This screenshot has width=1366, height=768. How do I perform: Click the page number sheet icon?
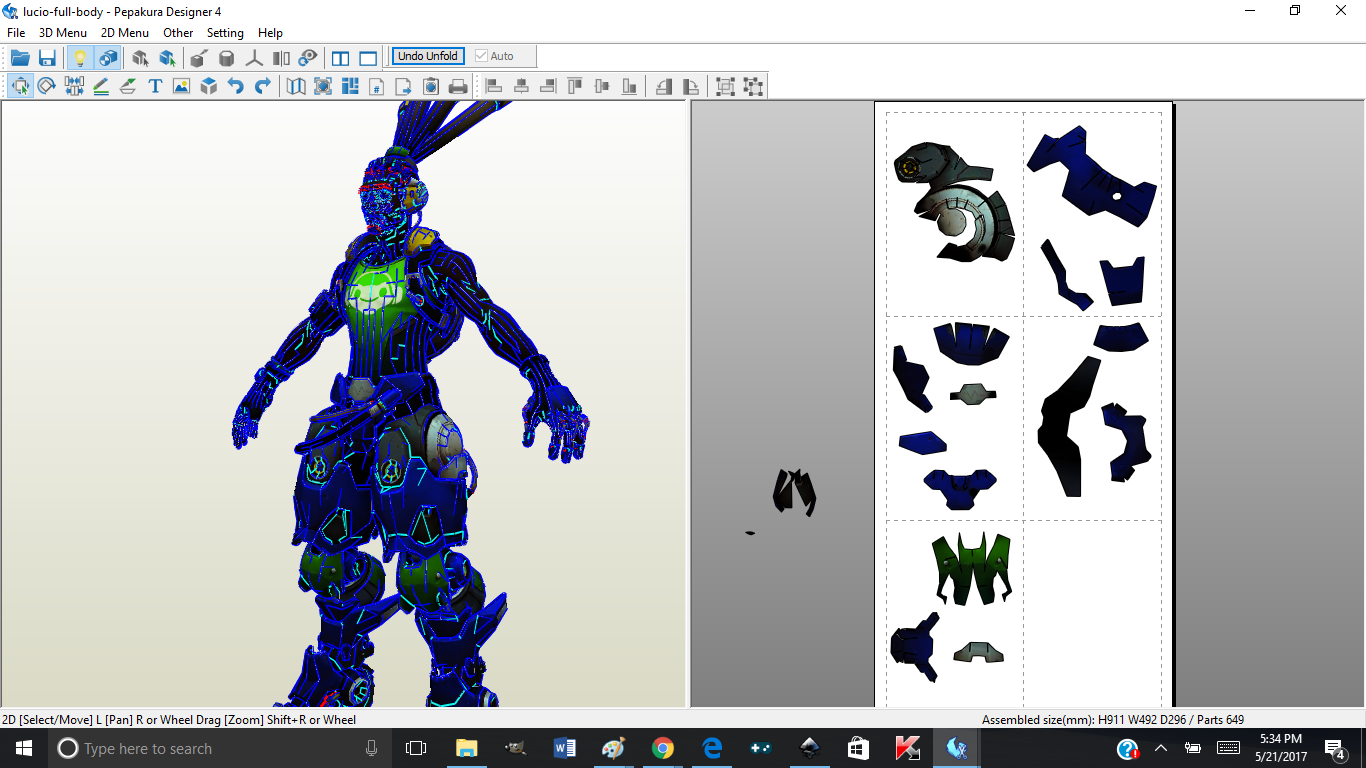pos(377,86)
